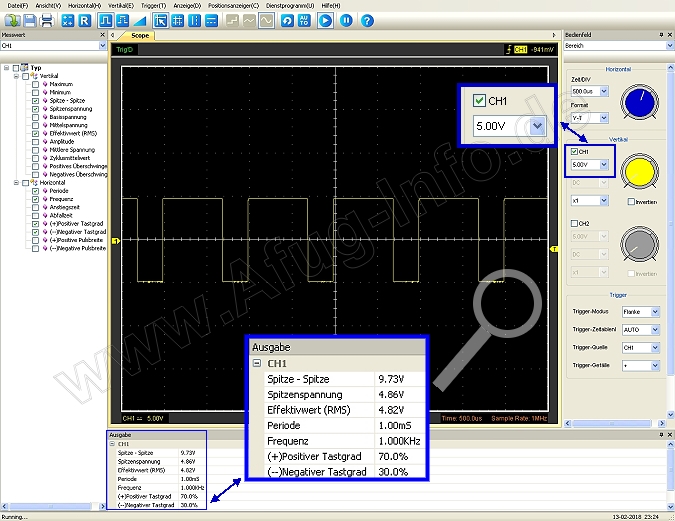Screen dimensions: 675x521
Task: Click the blue R reference icon
Action: click(84, 20)
